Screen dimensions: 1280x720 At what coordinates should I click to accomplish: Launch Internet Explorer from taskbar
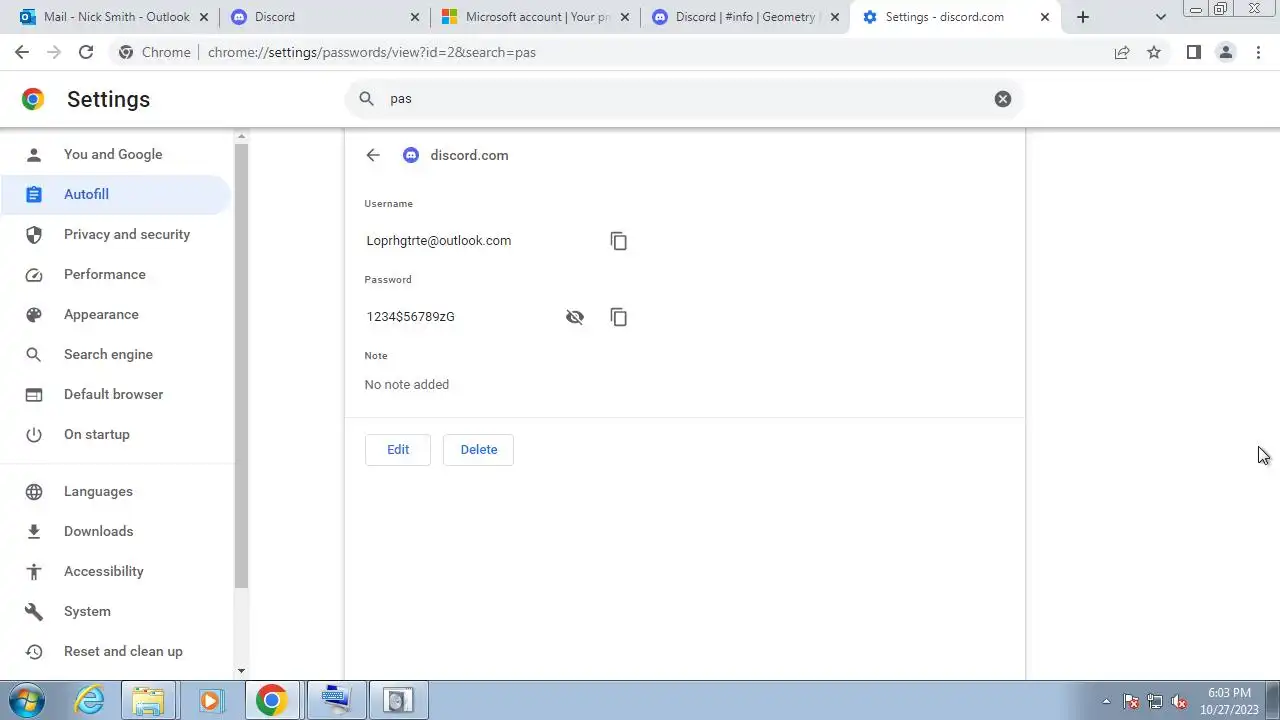click(90, 700)
